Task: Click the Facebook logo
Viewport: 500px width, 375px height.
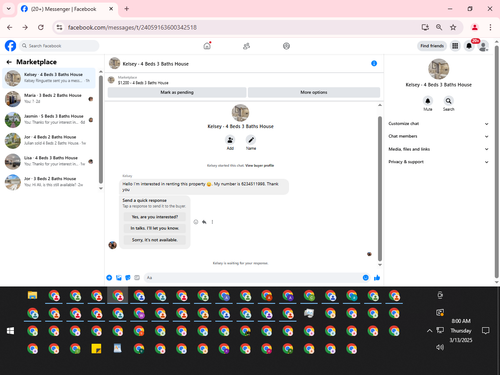Action: (10, 46)
